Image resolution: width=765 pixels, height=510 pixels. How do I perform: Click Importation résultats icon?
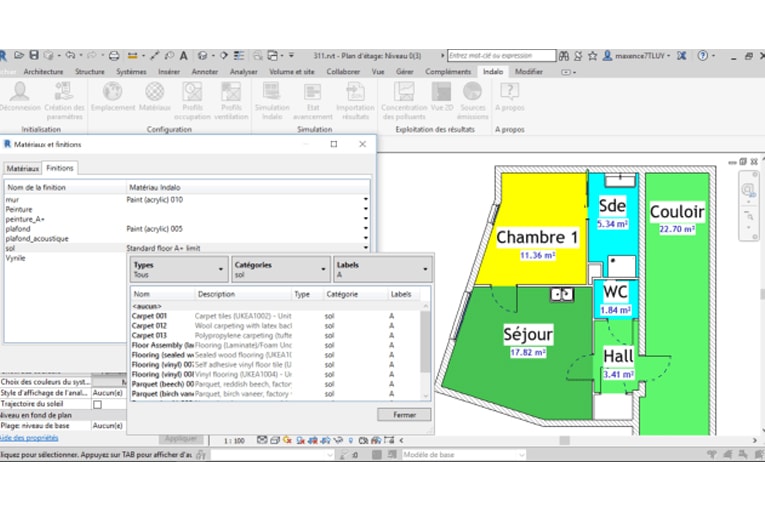point(355,93)
